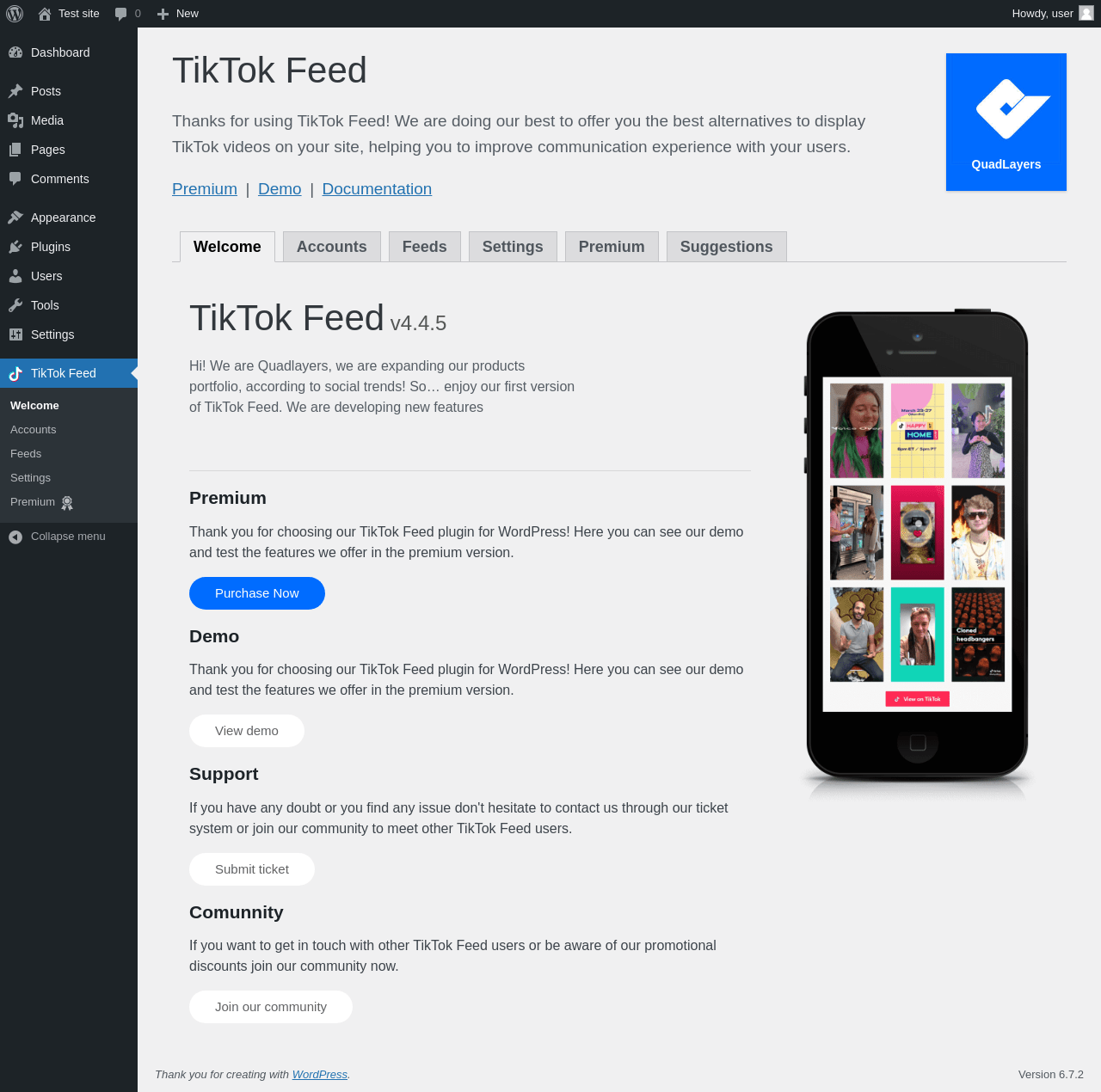Click the plus New icon in admin bar
This screenshot has width=1101, height=1092.
pos(163,14)
